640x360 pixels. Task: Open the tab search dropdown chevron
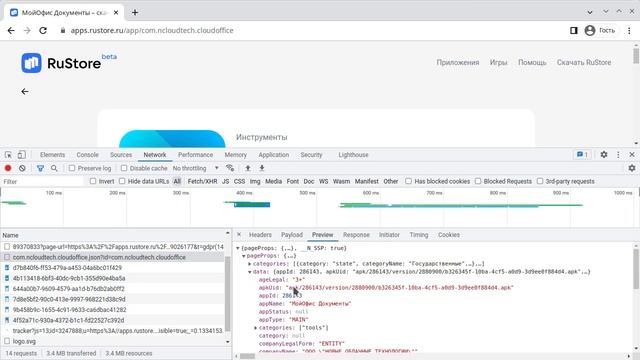(590, 12)
